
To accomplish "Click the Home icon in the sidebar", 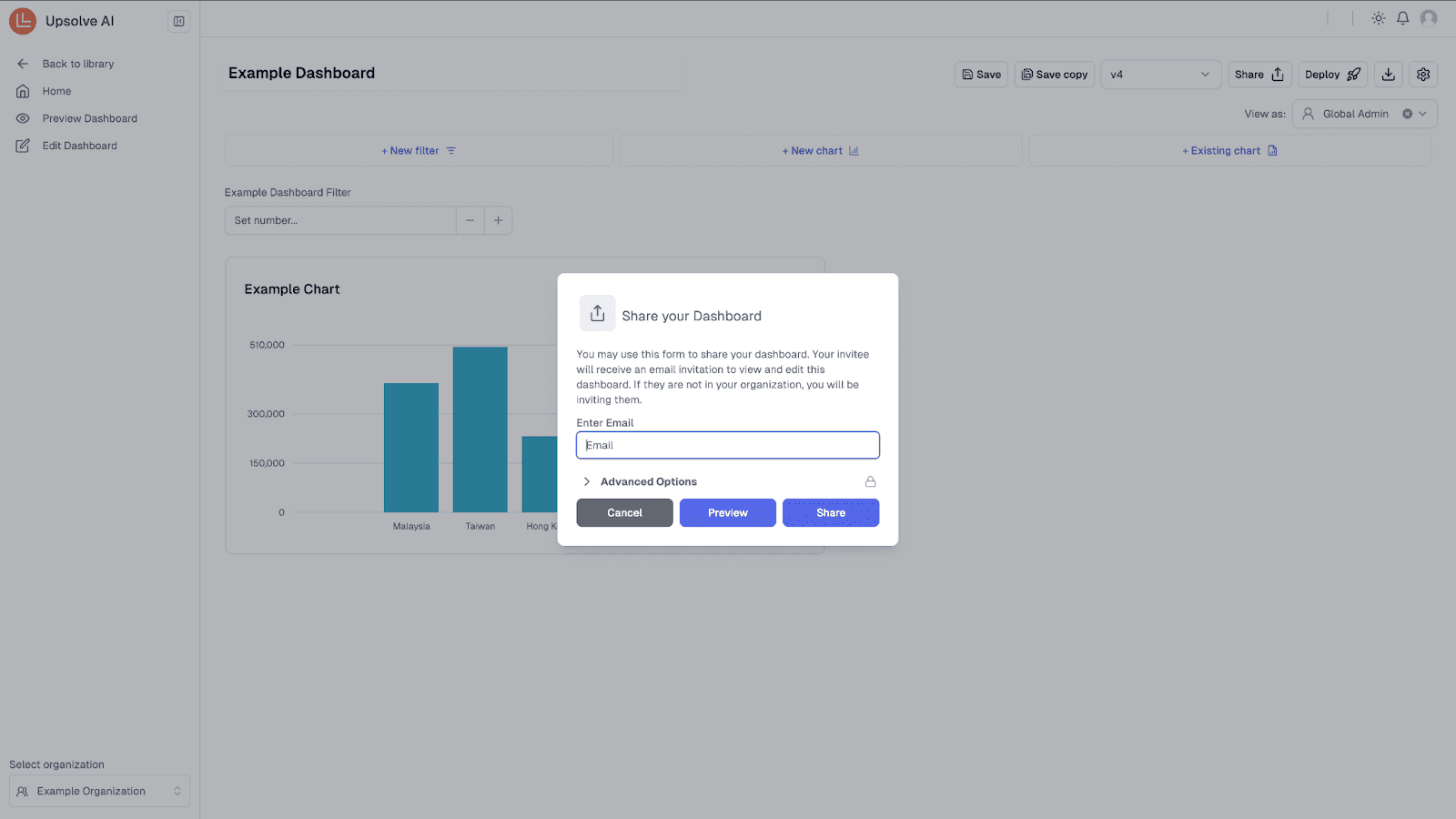I will point(23,91).
